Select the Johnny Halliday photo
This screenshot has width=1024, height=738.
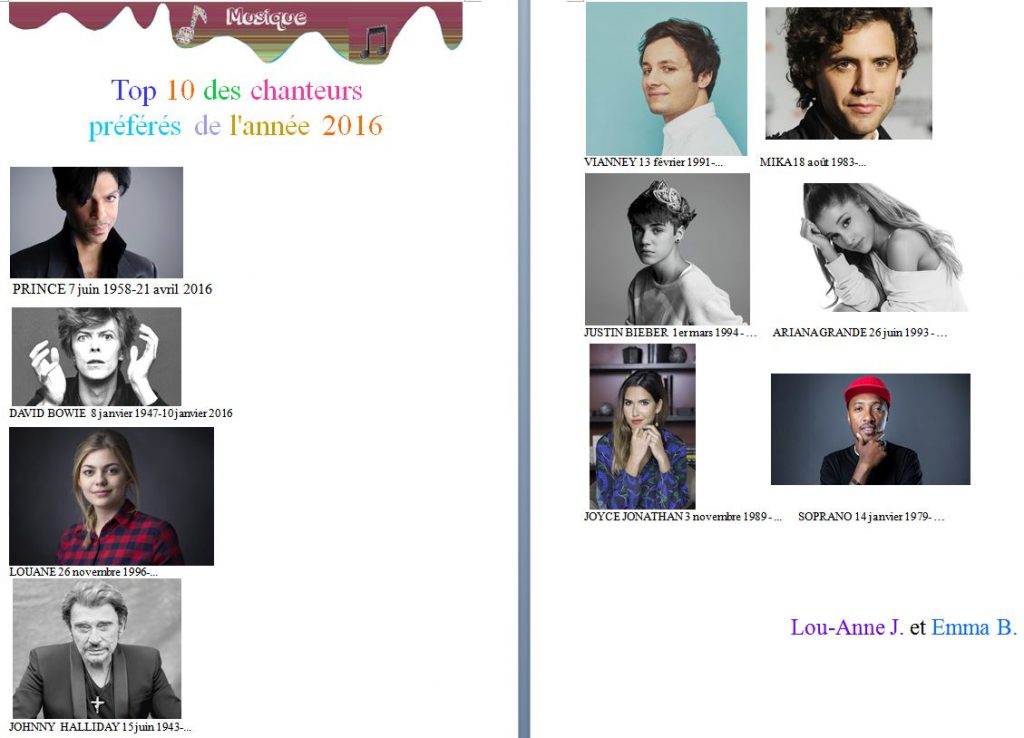click(x=97, y=649)
